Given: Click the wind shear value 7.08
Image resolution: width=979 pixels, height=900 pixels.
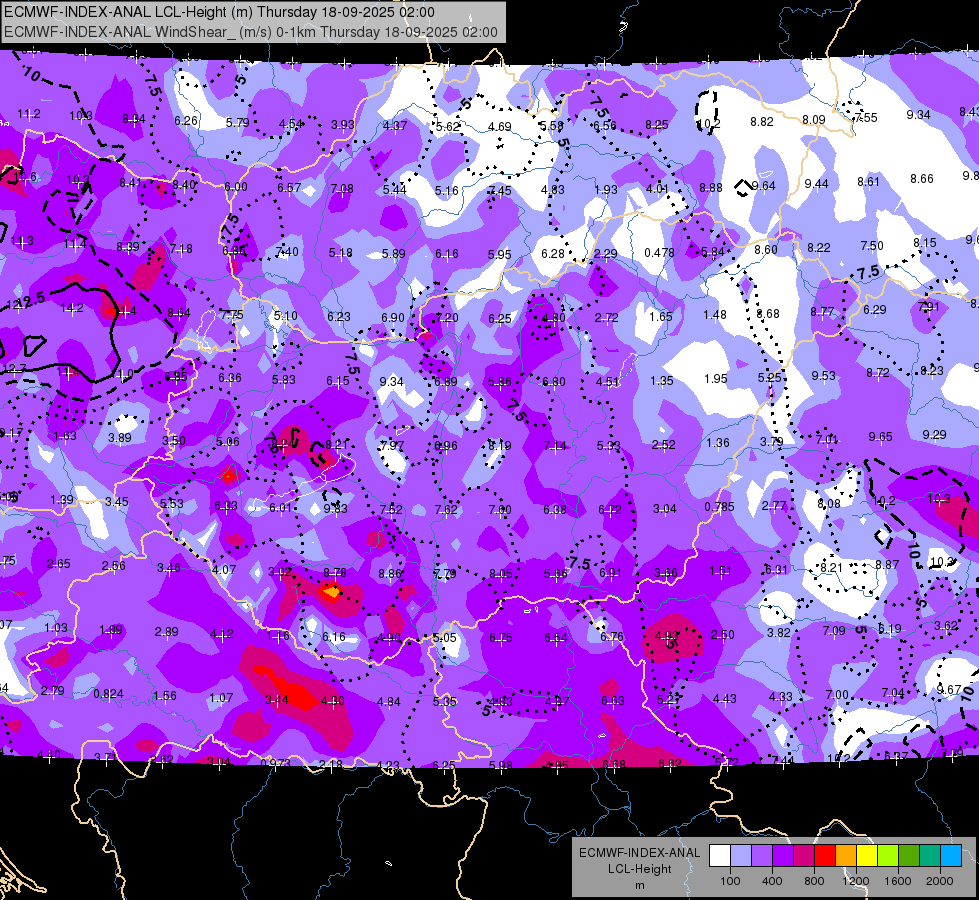Looking at the screenshot, I should pyautogui.click(x=342, y=189).
